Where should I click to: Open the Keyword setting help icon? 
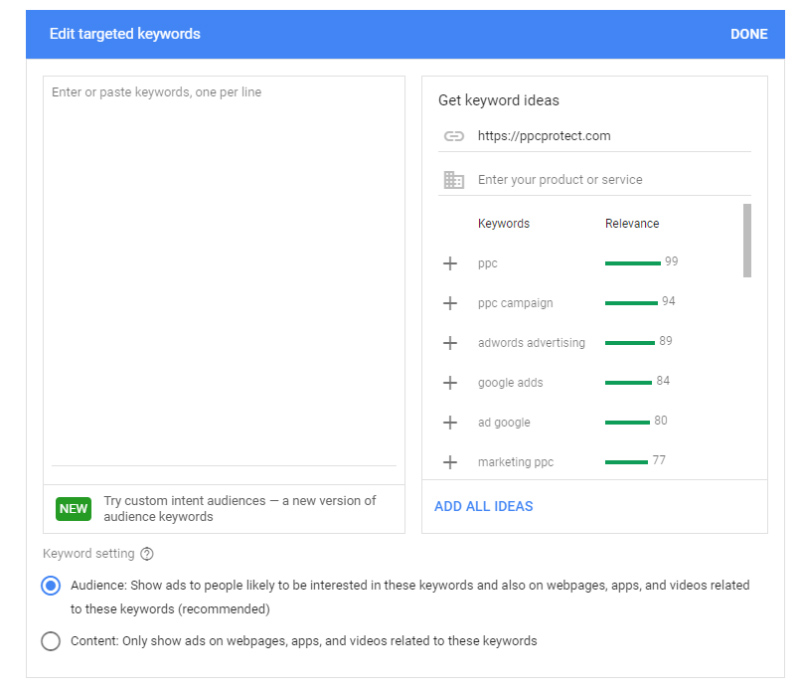(147, 554)
